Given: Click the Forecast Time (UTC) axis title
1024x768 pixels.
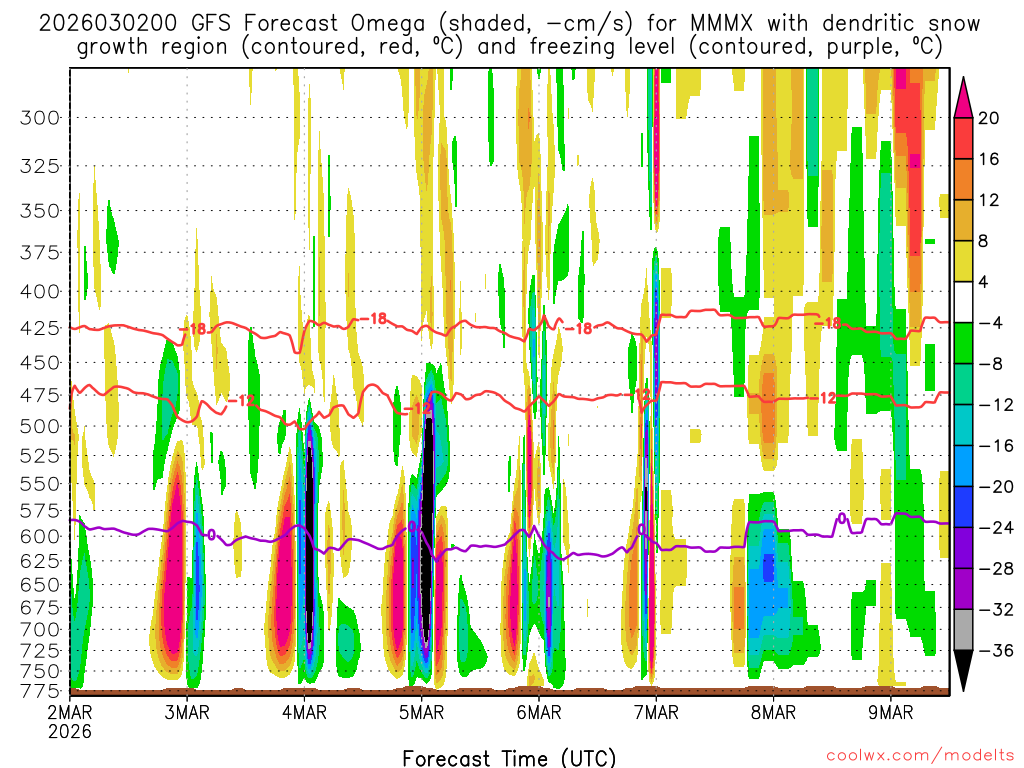Looking at the screenshot, I should pos(509,756).
